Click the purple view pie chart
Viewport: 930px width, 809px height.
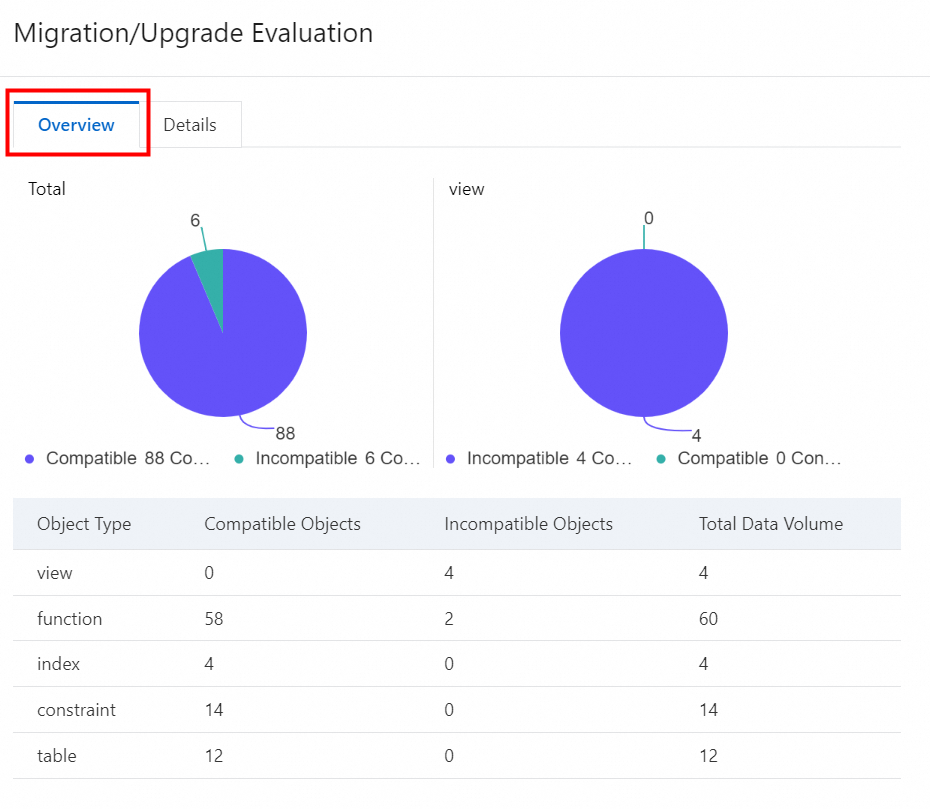pos(644,332)
